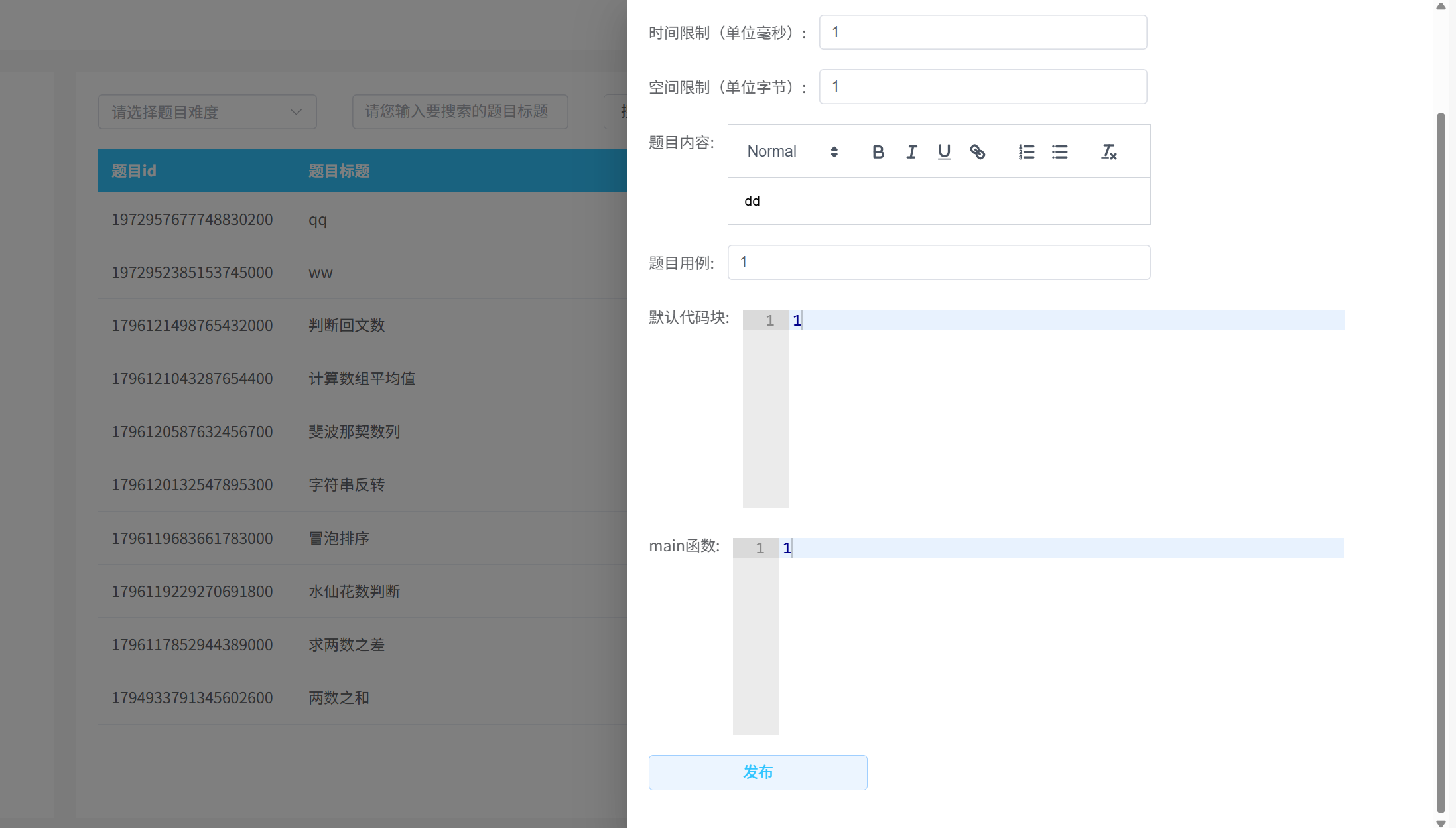Focus the 时间限制 time limit field

(x=982, y=33)
